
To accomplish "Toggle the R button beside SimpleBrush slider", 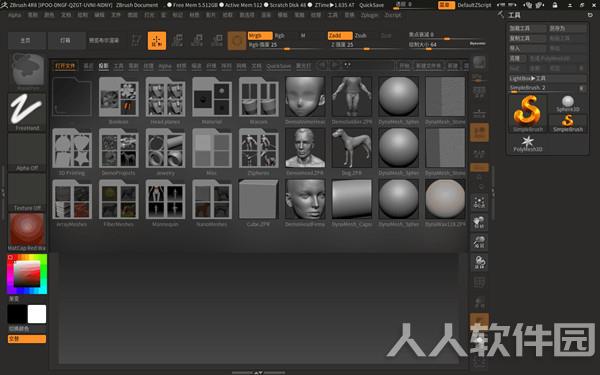I will (x=582, y=88).
